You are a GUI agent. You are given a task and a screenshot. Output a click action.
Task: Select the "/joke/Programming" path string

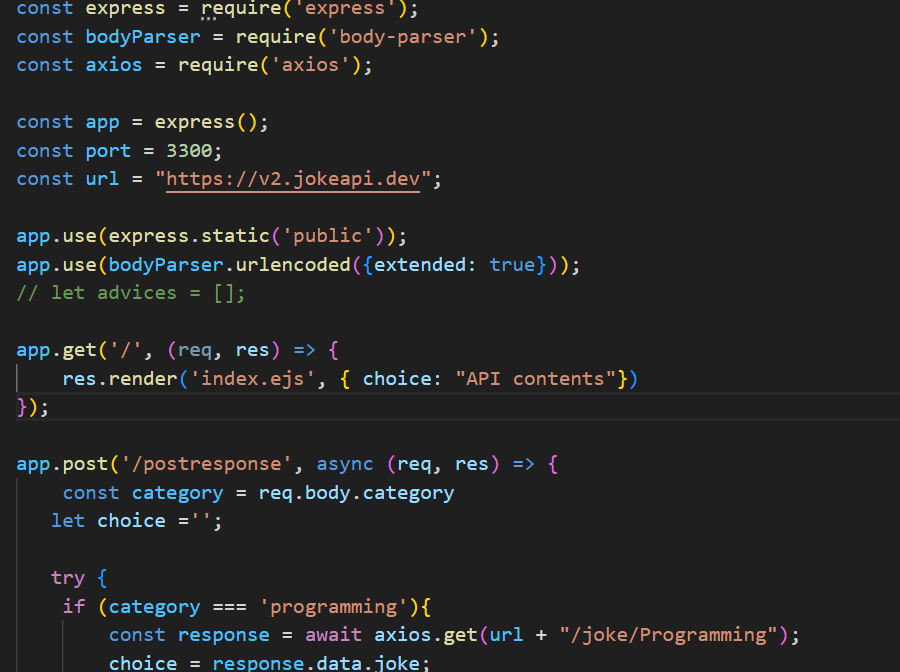[x=668, y=635]
